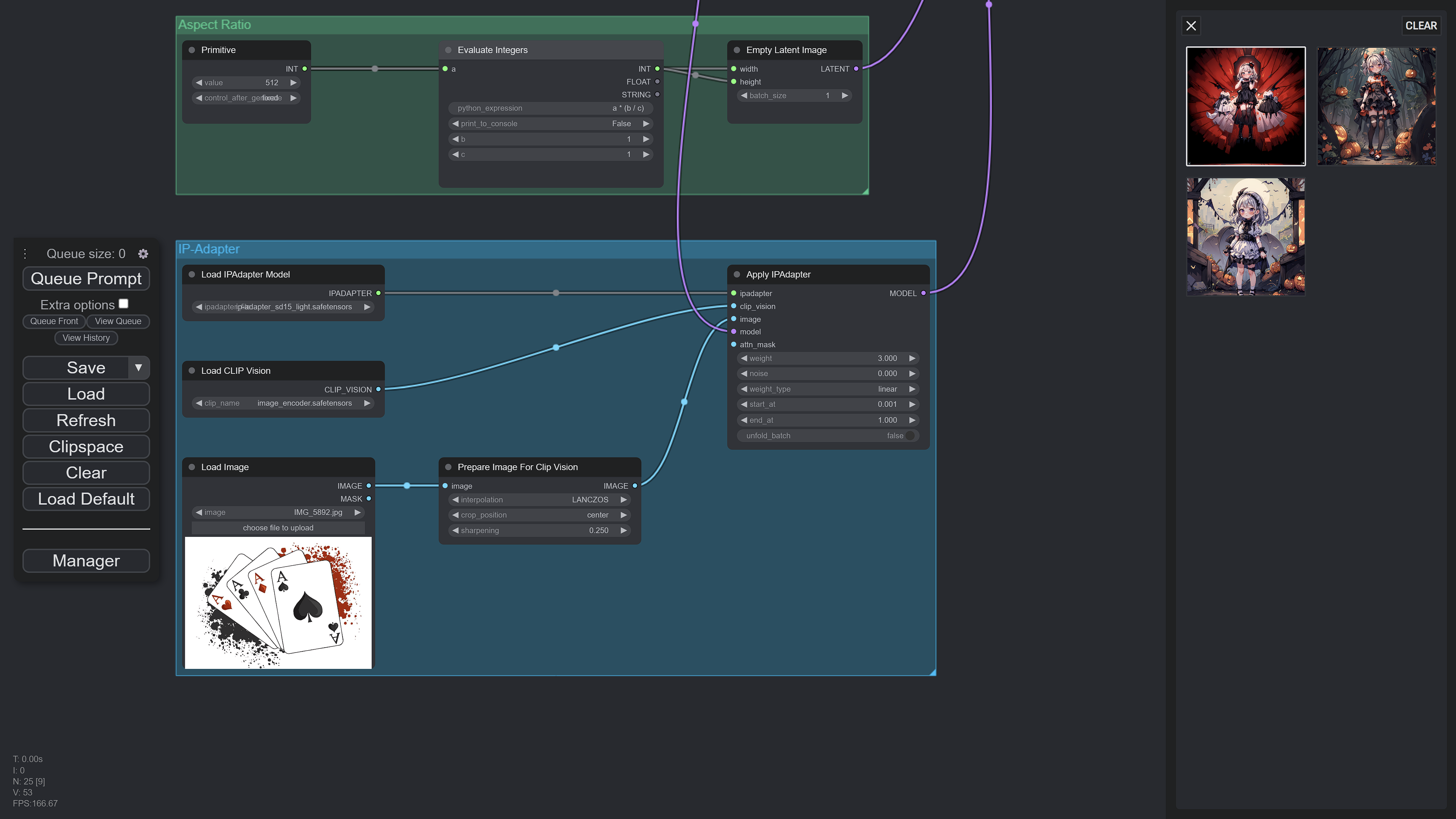Click CLEAR in the image history panel
Image resolution: width=1456 pixels, height=819 pixels.
1421,26
